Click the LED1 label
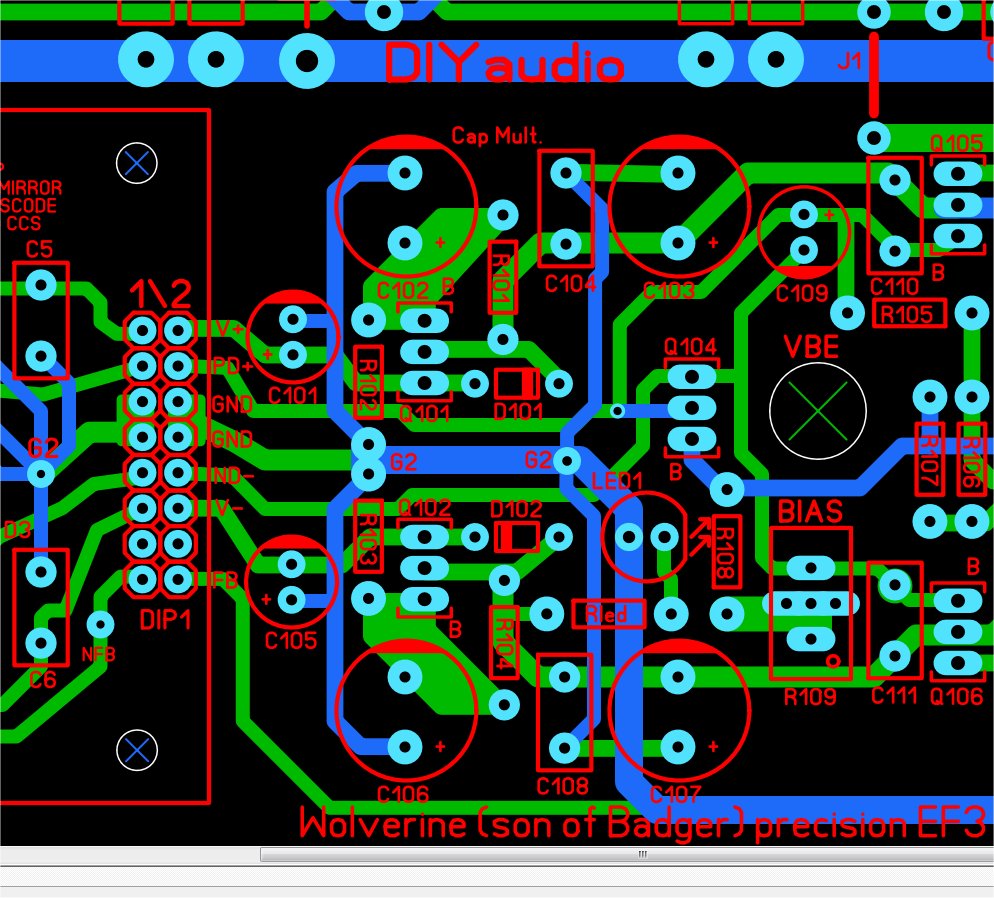 (x=617, y=482)
